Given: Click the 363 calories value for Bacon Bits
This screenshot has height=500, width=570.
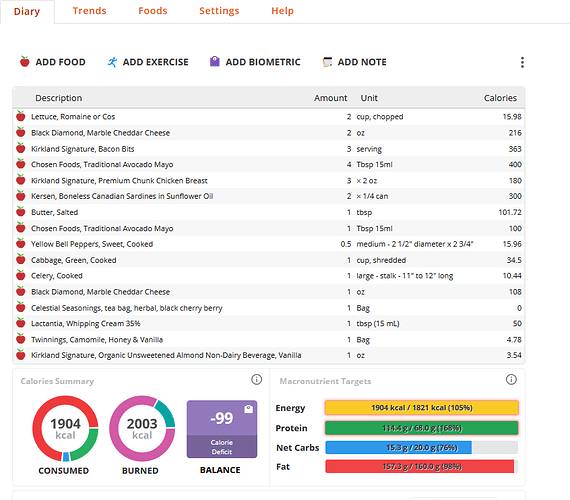Looking at the screenshot, I should [x=515, y=149].
